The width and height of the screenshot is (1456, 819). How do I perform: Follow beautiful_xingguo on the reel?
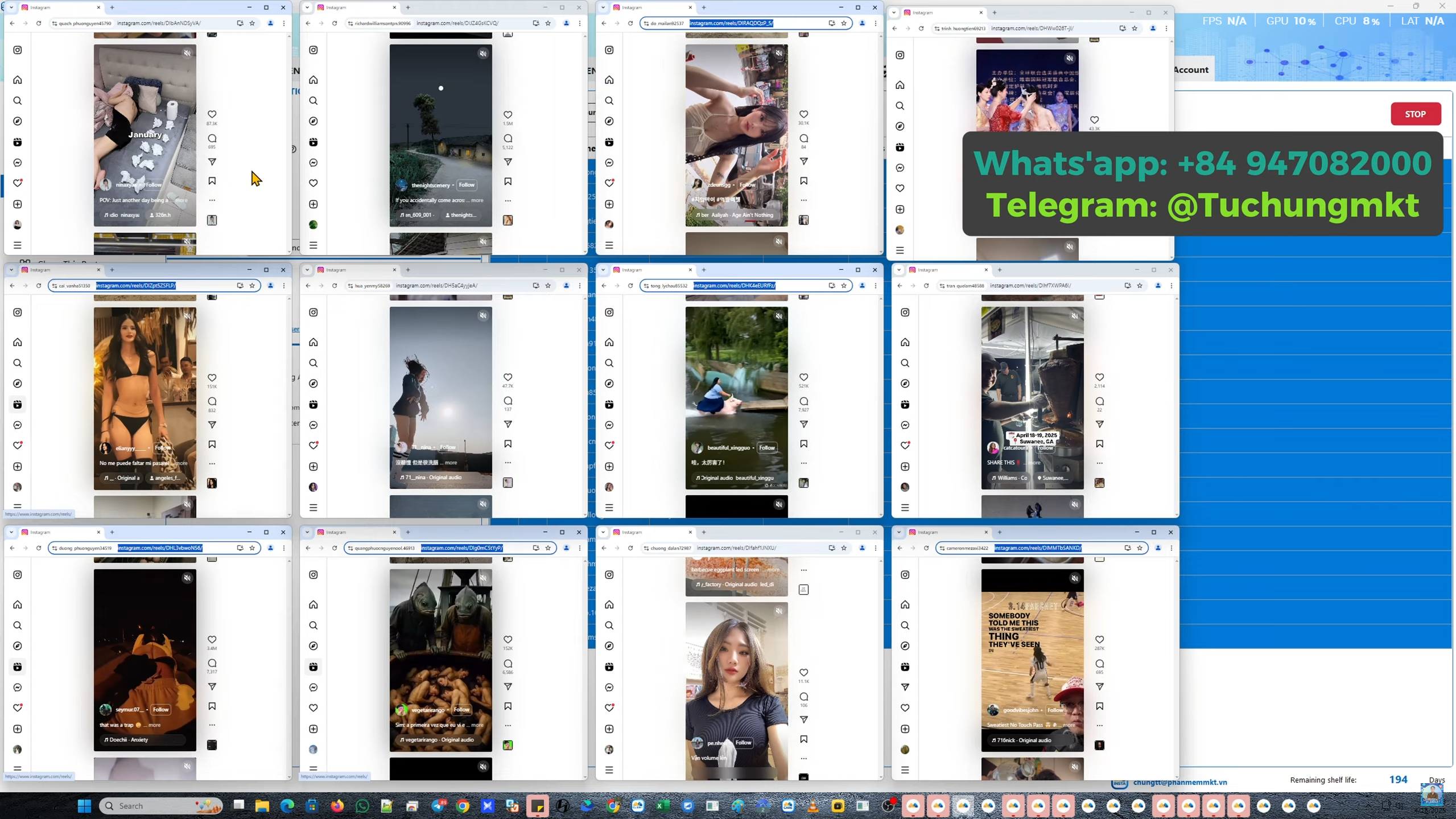767,448
